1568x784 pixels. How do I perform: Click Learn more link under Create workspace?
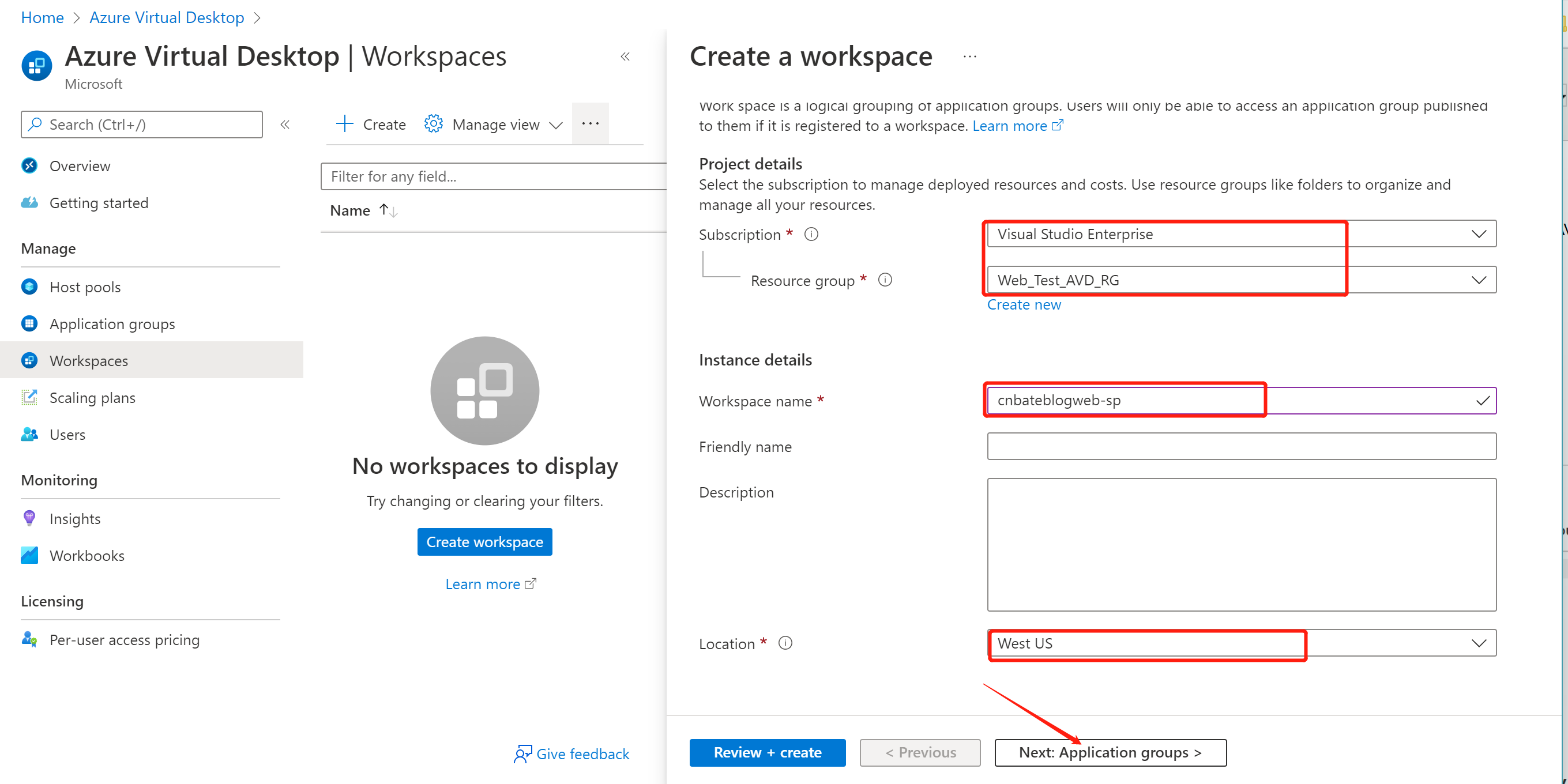click(491, 584)
